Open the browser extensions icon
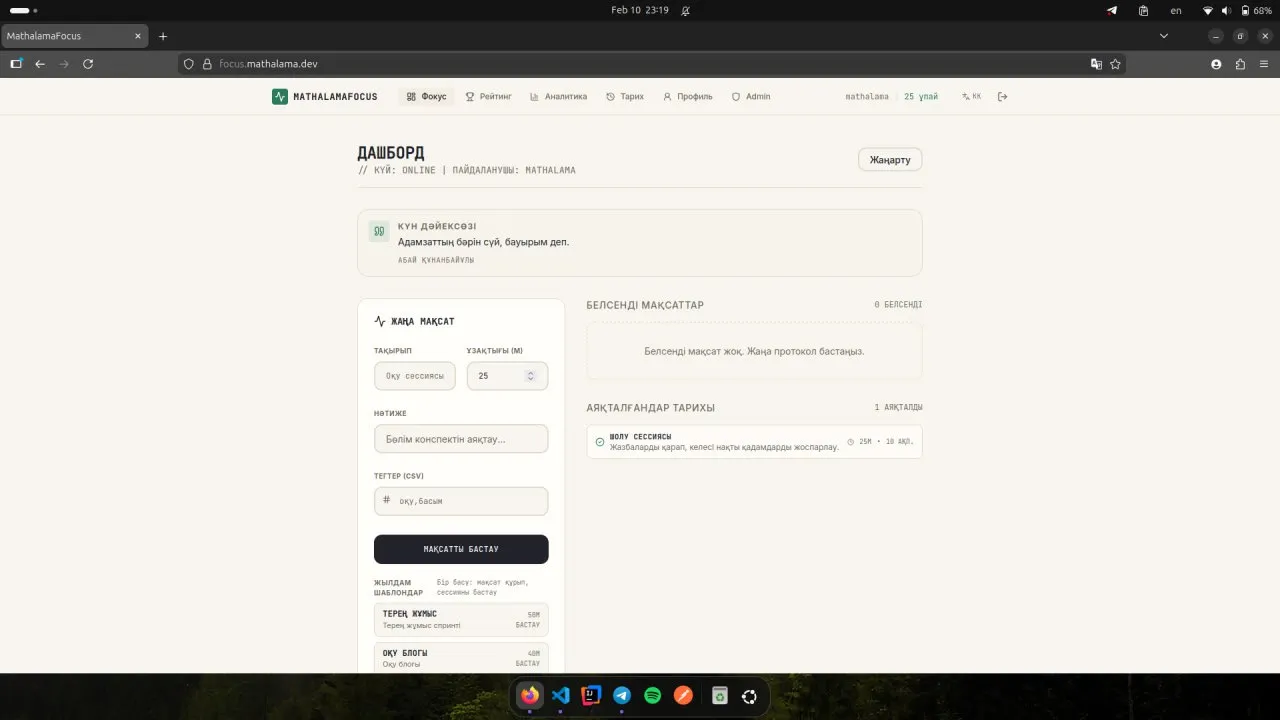Image resolution: width=1280 pixels, height=720 pixels. click(x=1240, y=64)
